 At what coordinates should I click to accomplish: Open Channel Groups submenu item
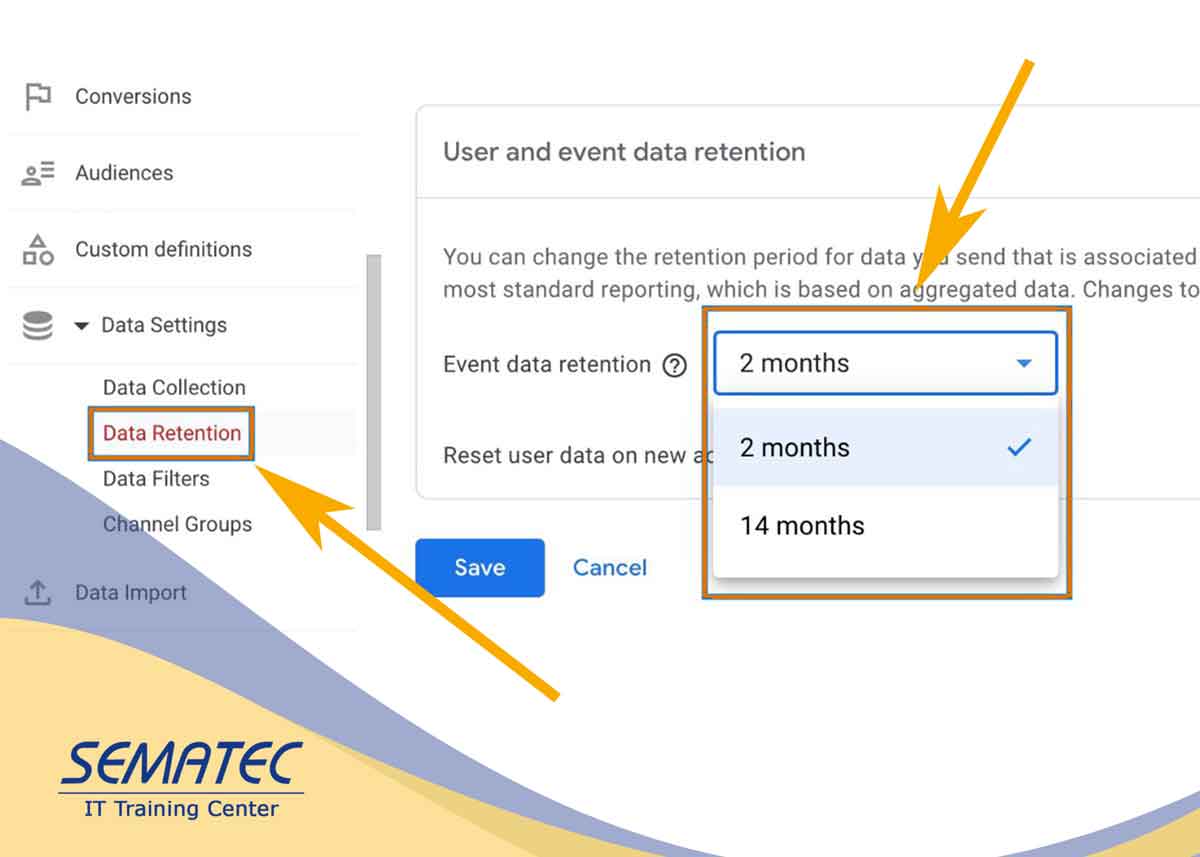(177, 524)
